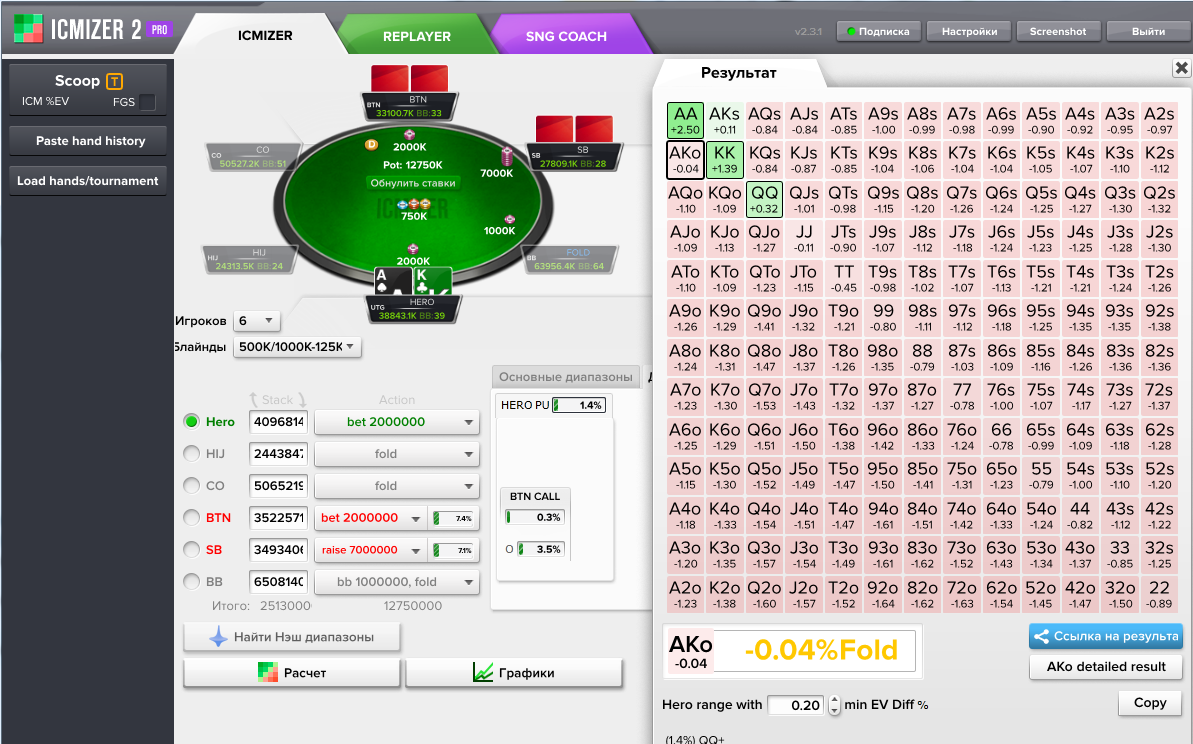1193x744 pixels.
Task: Close the Результат panel with X
Action: [1181, 68]
